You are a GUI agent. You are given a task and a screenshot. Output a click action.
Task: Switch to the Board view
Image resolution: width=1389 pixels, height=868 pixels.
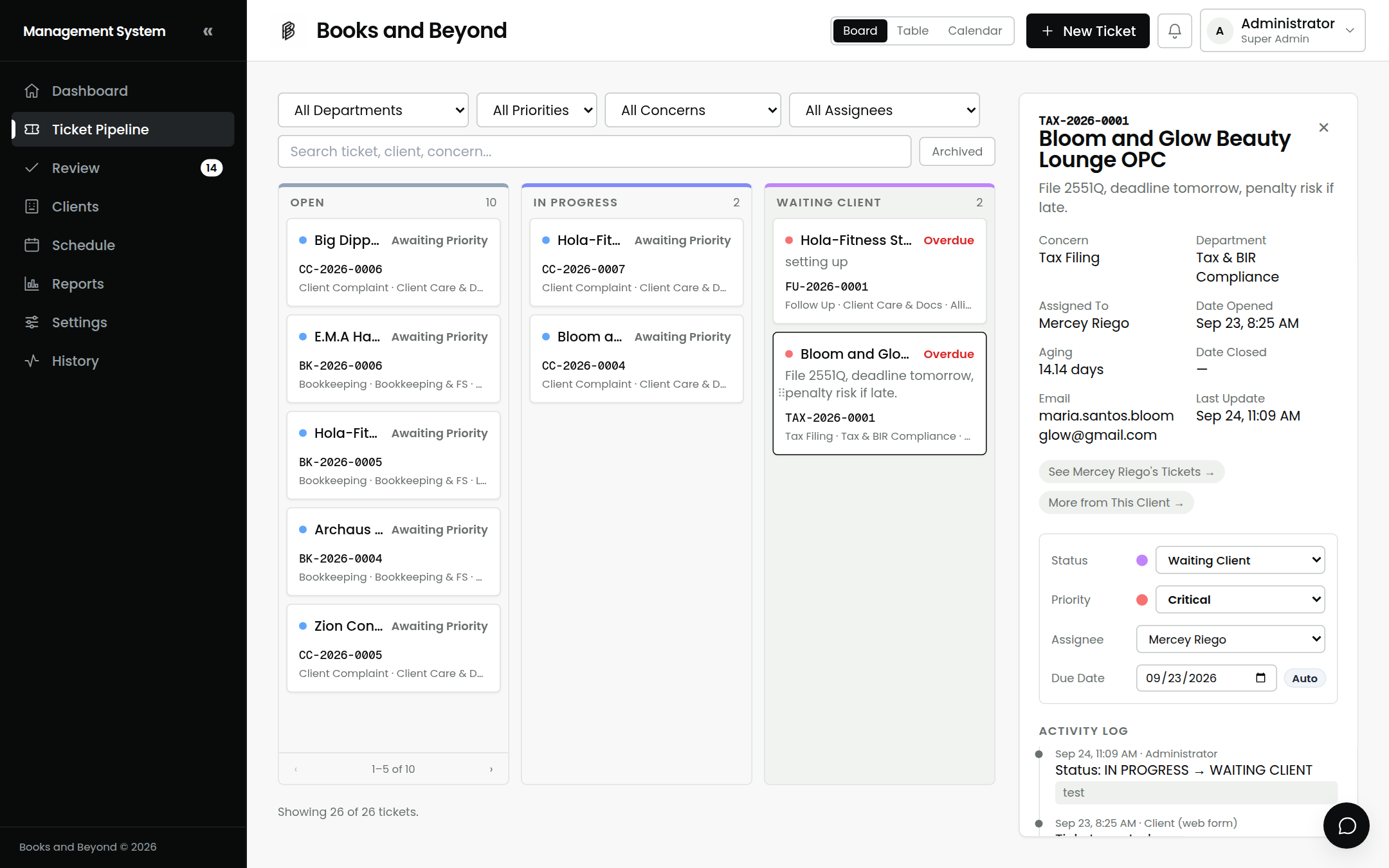pyautogui.click(x=860, y=30)
